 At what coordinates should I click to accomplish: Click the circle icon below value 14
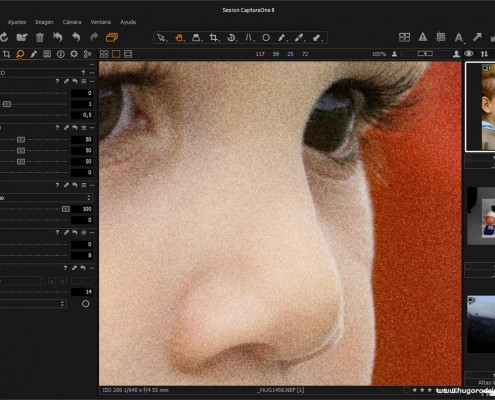[85, 304]
